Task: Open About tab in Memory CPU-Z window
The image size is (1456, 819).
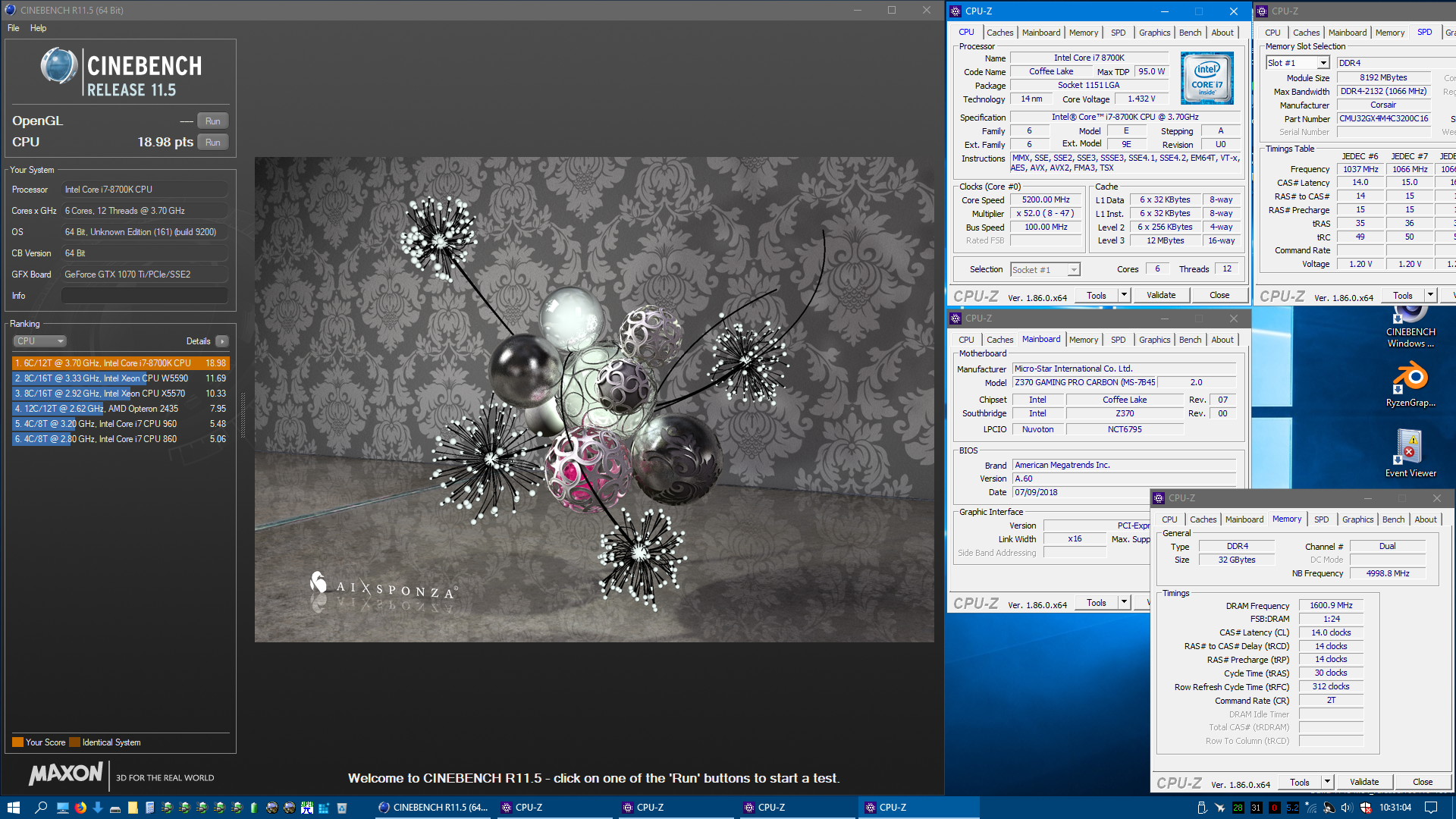Action: click(1426, 519)
